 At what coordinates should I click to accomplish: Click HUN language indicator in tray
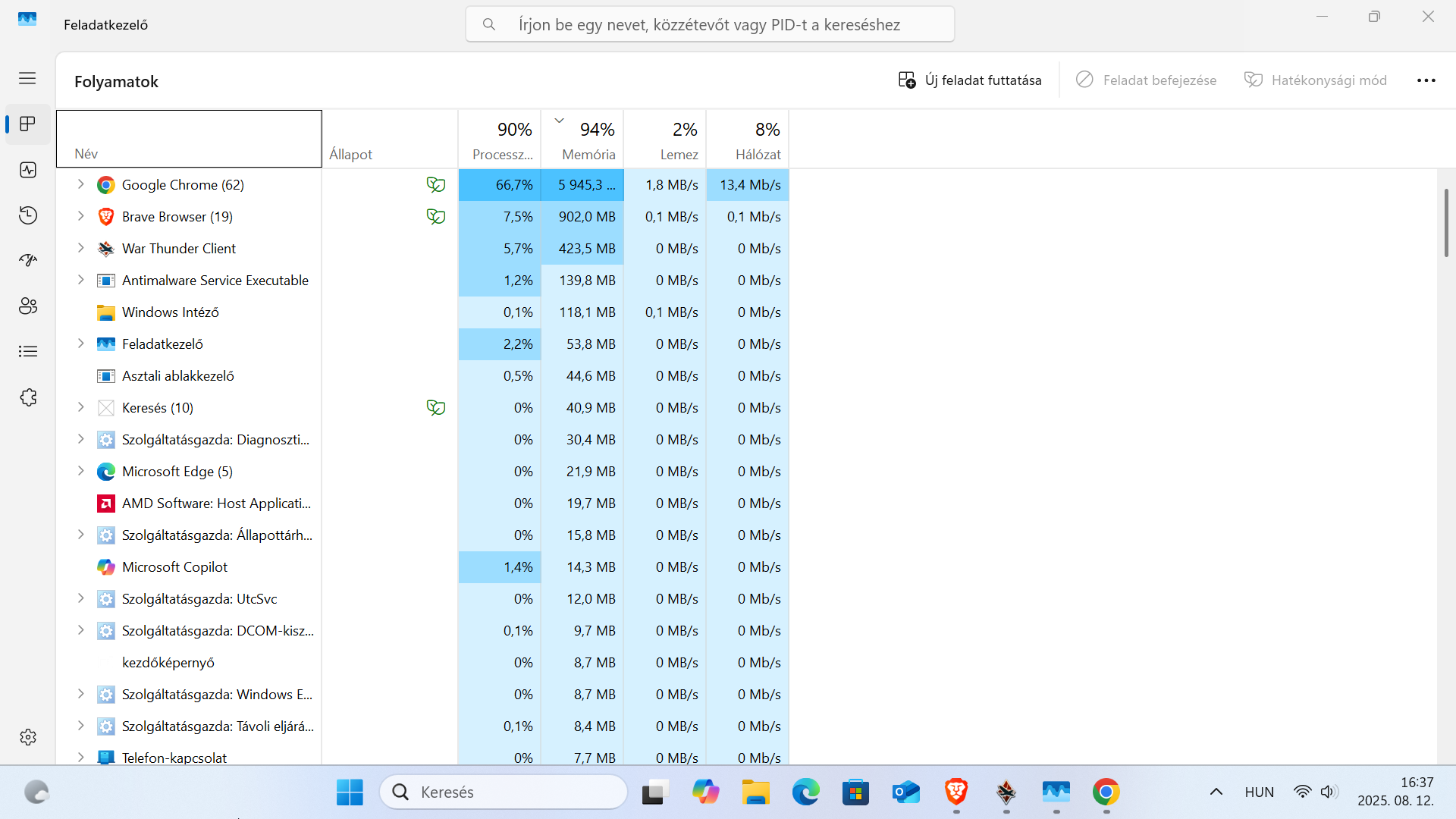(1259, 792)
